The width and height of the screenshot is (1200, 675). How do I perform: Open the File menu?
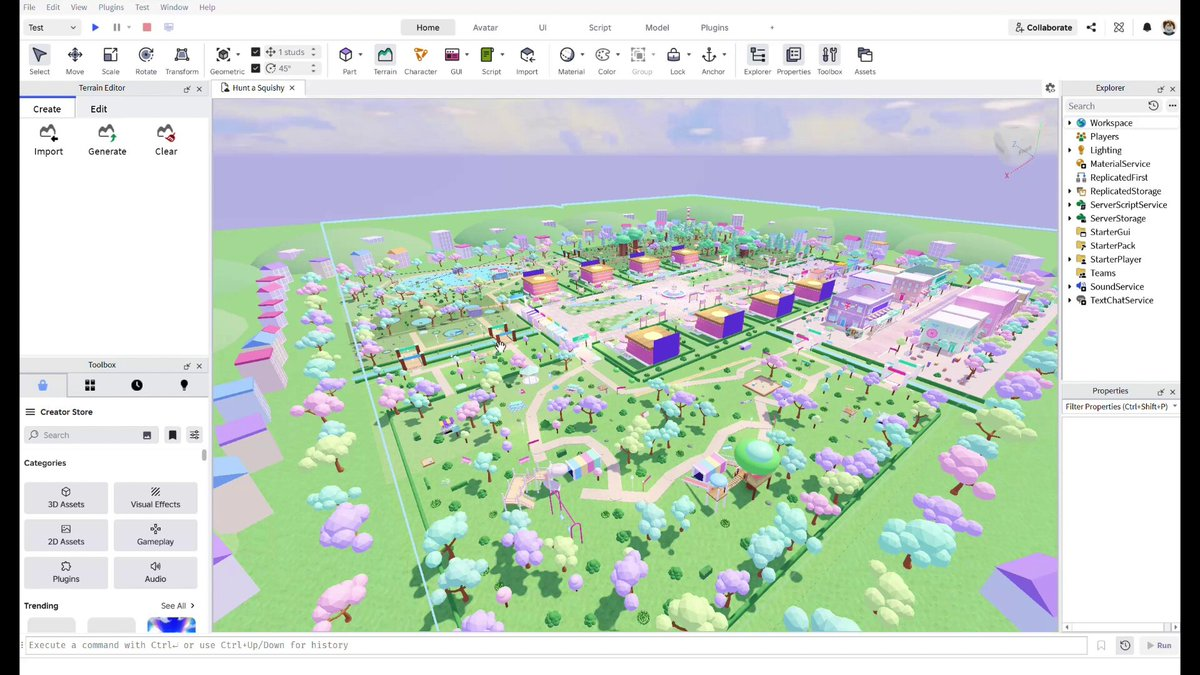[29, 7]
